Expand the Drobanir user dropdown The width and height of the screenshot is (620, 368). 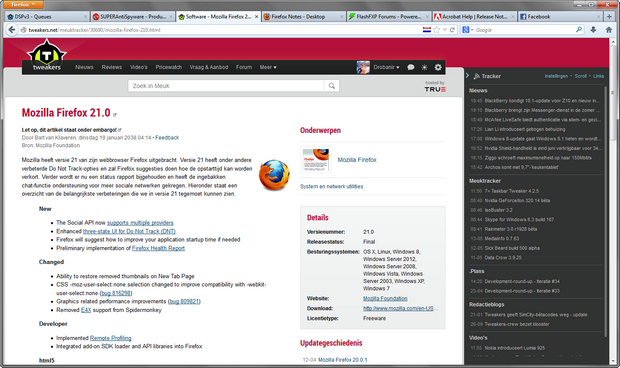(386, 67)
